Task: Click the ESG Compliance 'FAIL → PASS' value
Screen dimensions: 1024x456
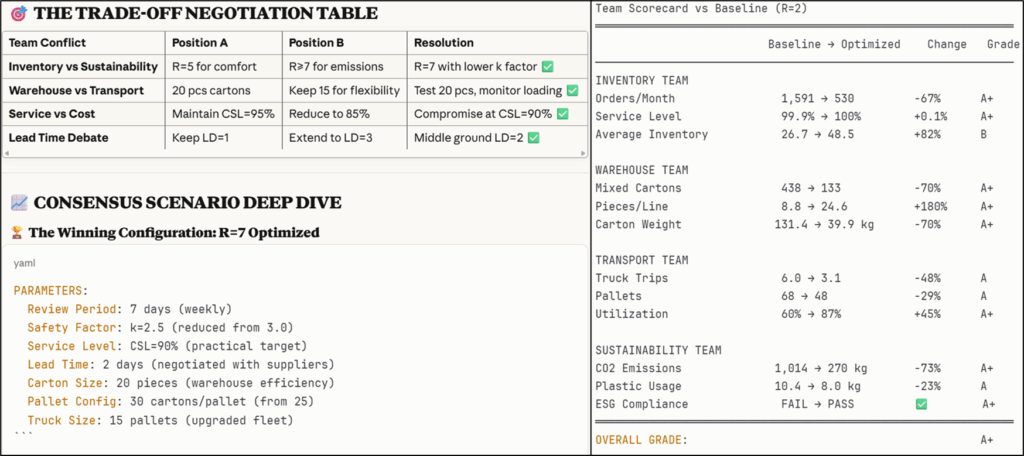Action: 817,404
